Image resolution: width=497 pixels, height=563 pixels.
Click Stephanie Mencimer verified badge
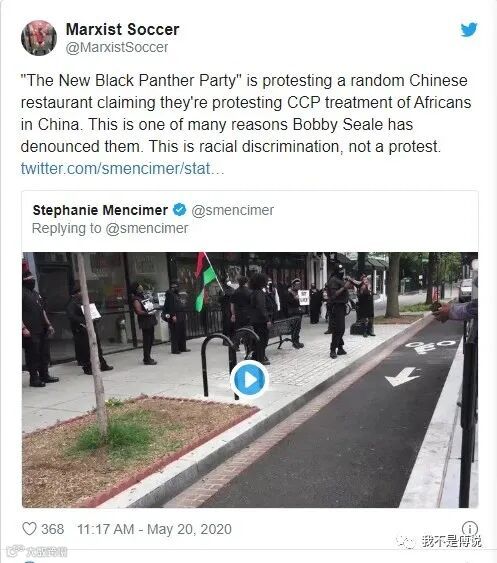pyautogui.click(x=180, y=210)
